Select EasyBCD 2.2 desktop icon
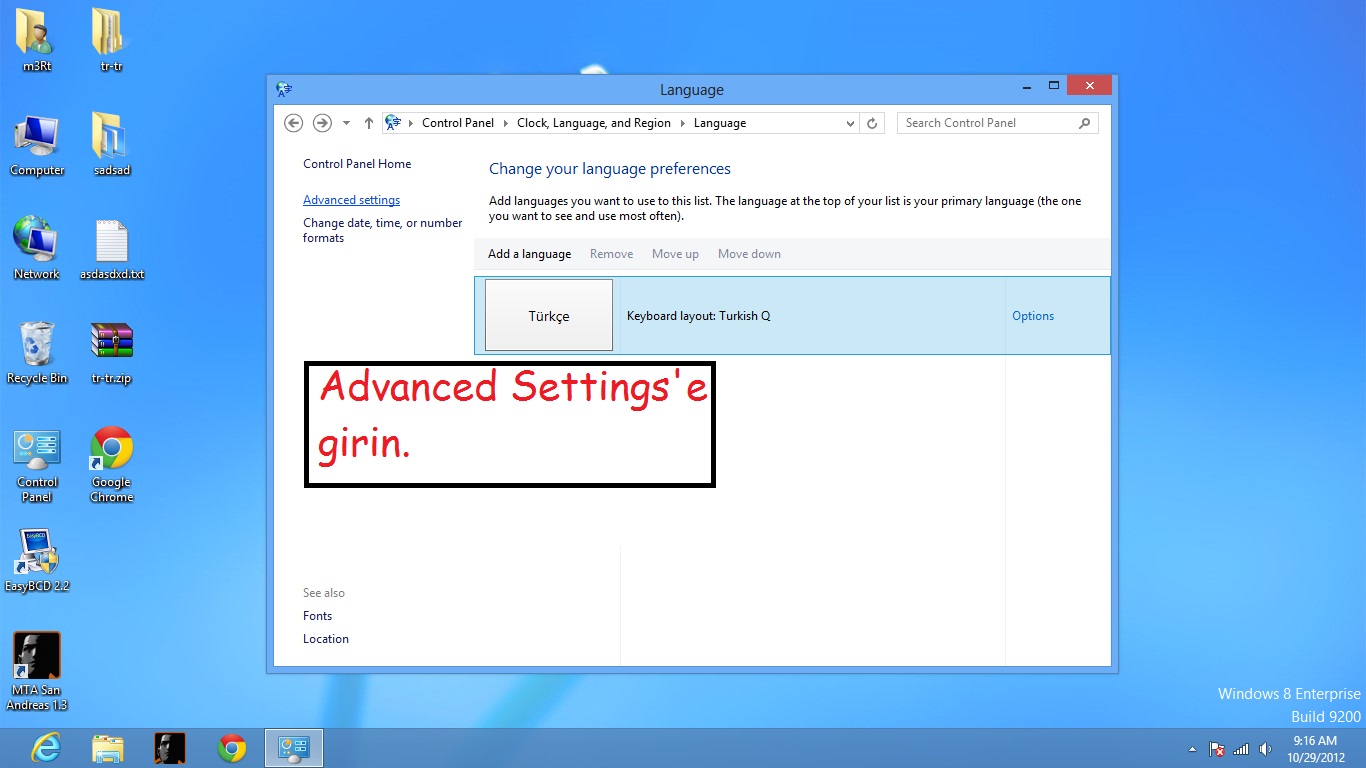Viewport: 1366px width, 768px height. 37,561
